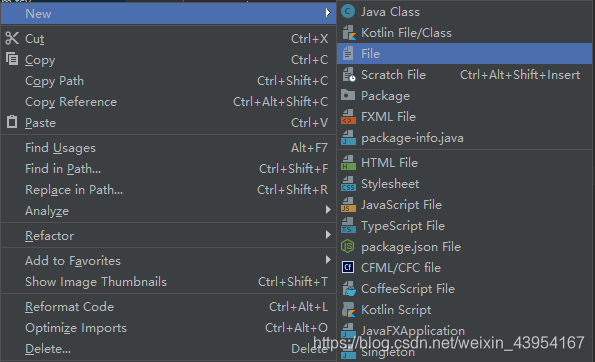This screenshot has height=362, width=595.
Task: Create a new Scratch File
Action: click(464, 75)
